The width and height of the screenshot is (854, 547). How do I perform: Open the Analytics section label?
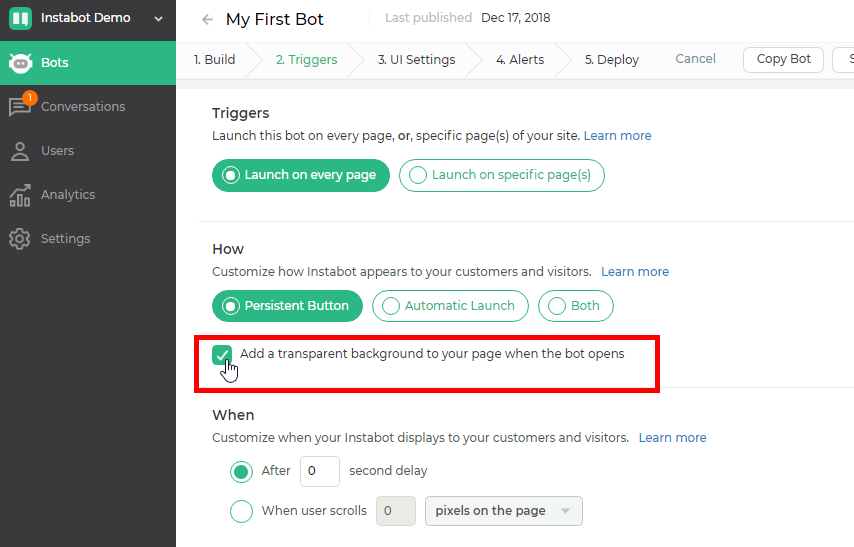(x=68, y=195)
